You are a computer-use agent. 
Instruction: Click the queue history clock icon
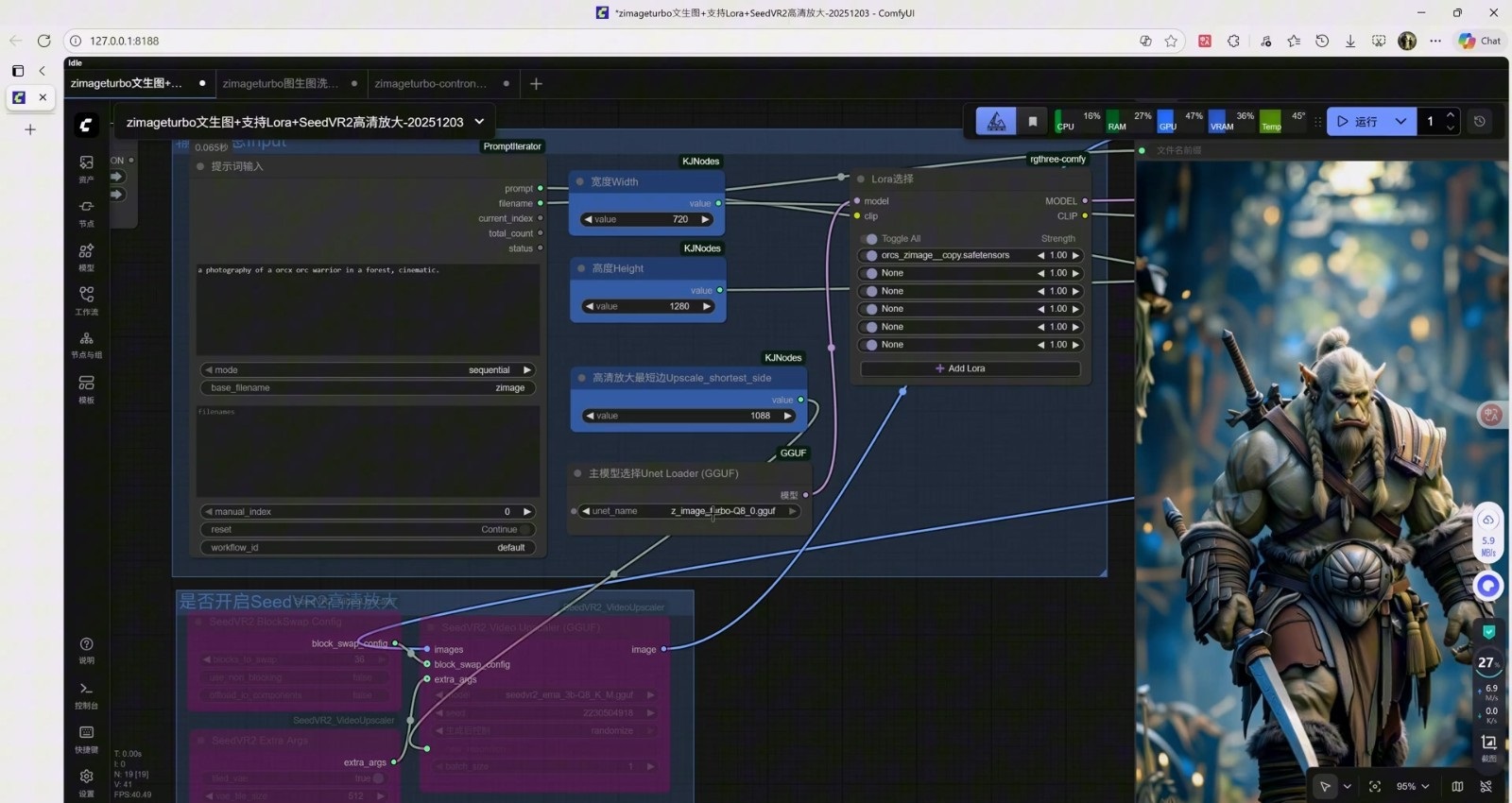pos(1480,121)
